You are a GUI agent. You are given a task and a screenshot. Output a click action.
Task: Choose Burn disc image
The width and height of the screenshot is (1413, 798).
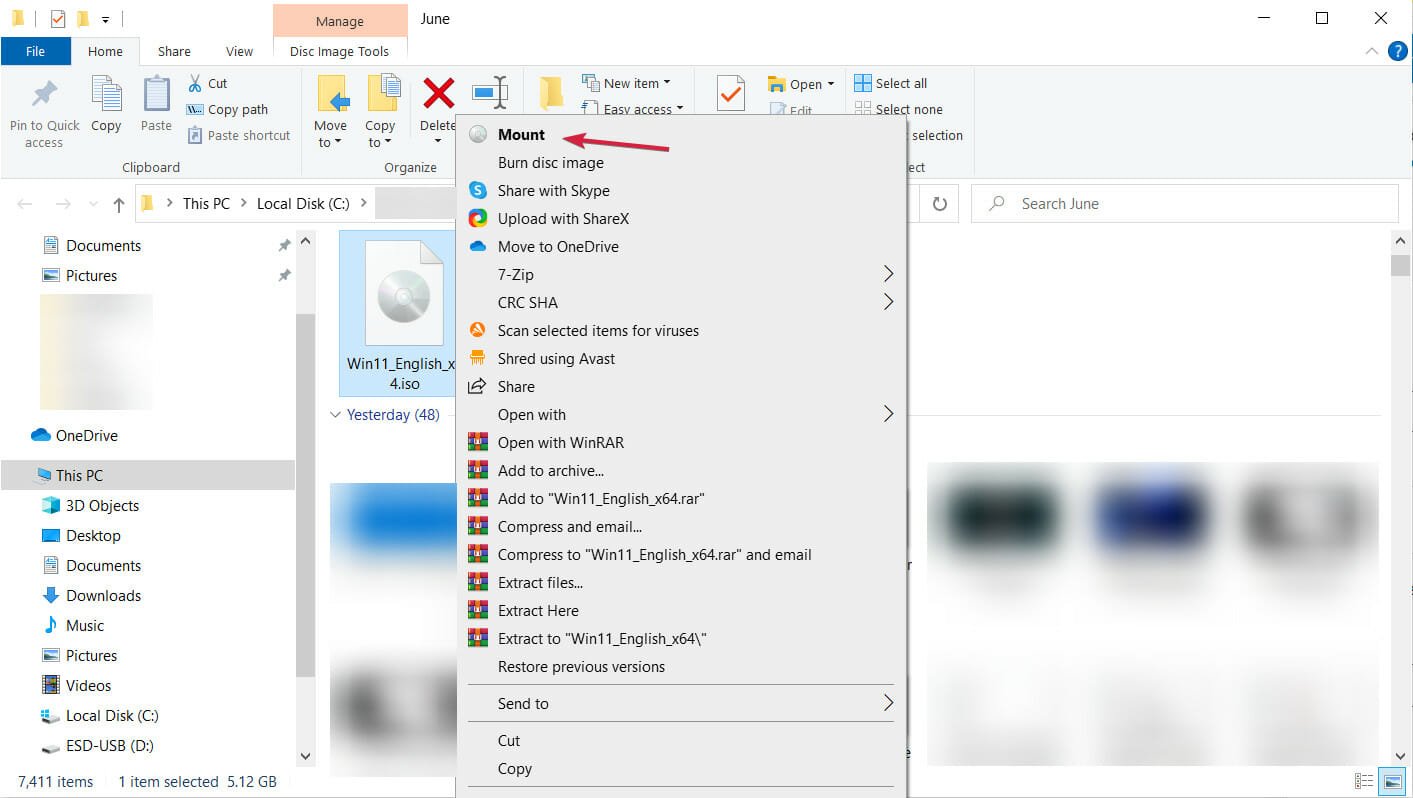[681, 162]
